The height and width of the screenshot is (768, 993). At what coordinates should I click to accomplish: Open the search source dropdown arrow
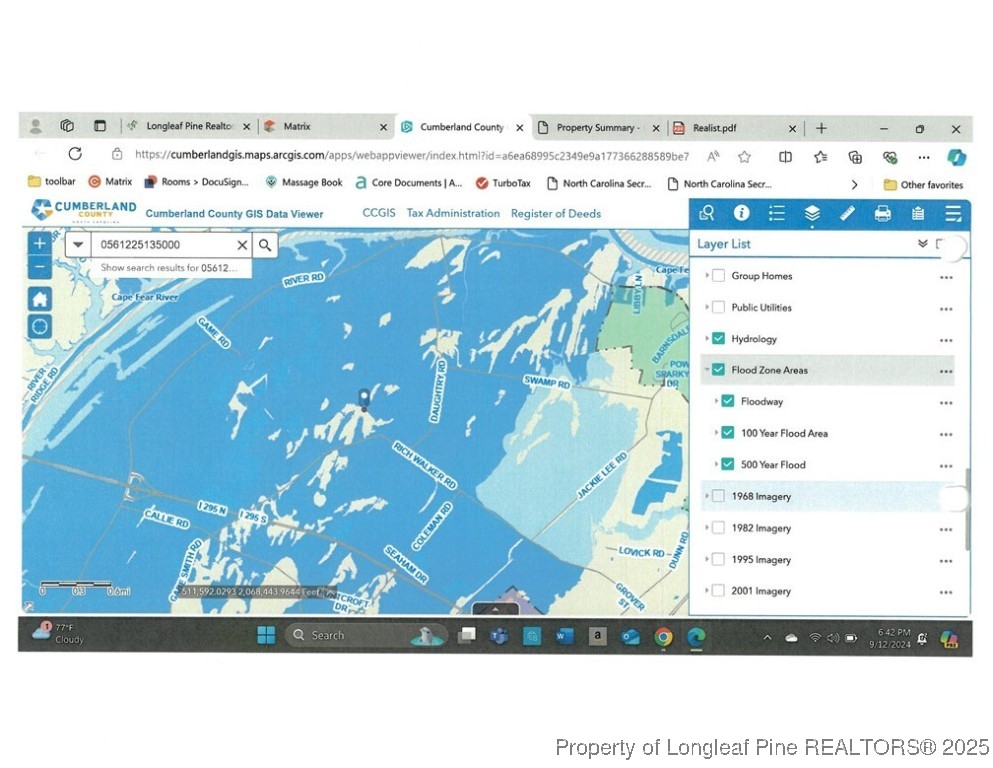[78, 245]
